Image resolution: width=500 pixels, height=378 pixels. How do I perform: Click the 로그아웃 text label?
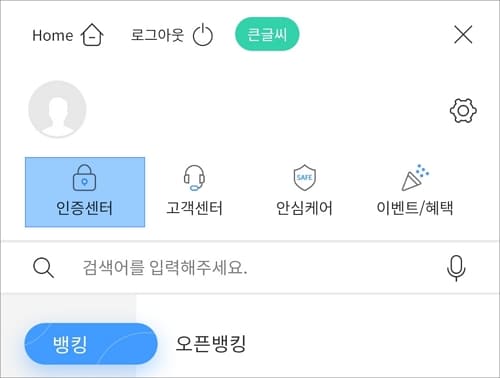157,35
